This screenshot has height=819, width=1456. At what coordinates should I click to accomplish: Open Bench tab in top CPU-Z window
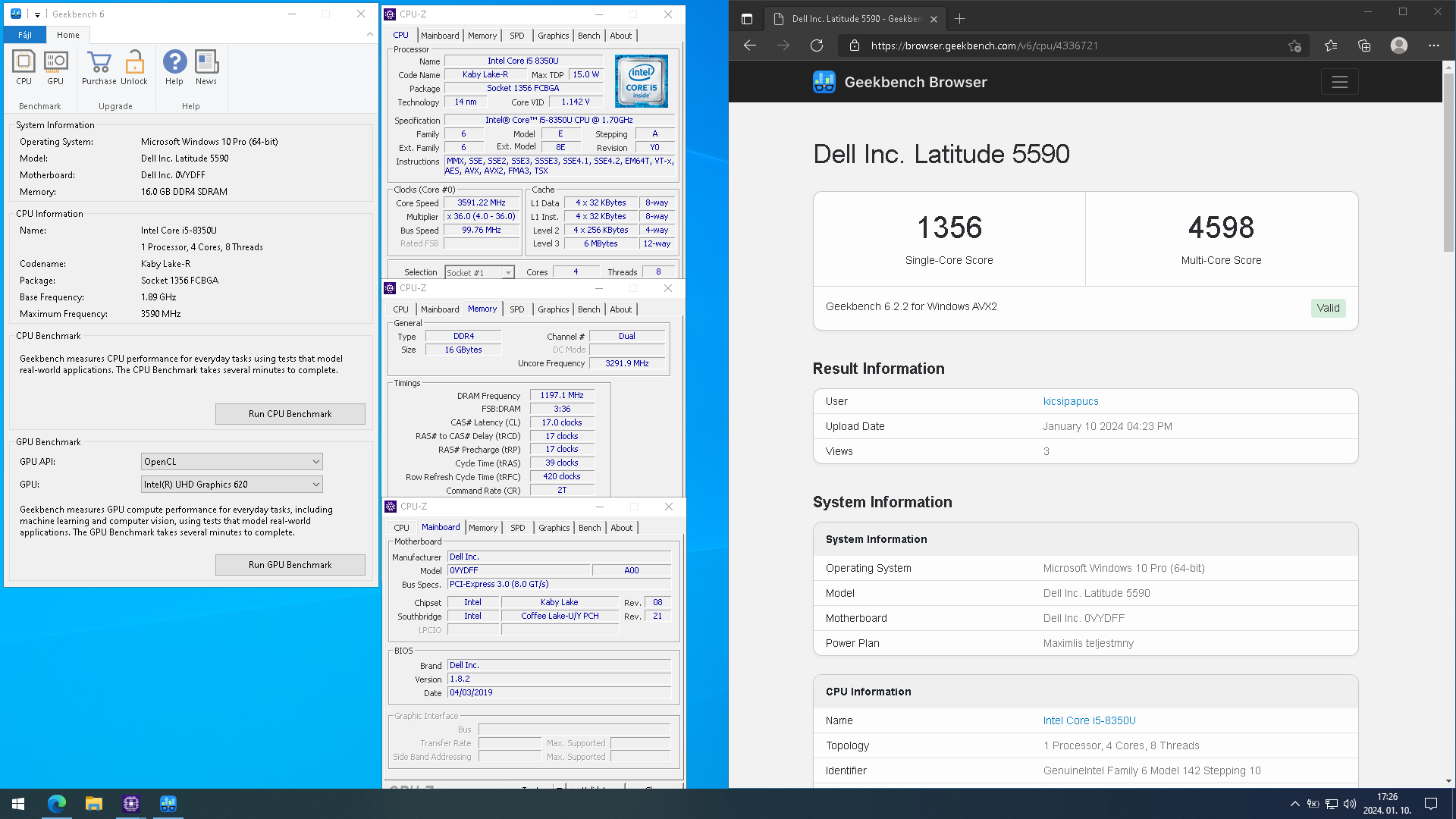[x=589, y=36]
